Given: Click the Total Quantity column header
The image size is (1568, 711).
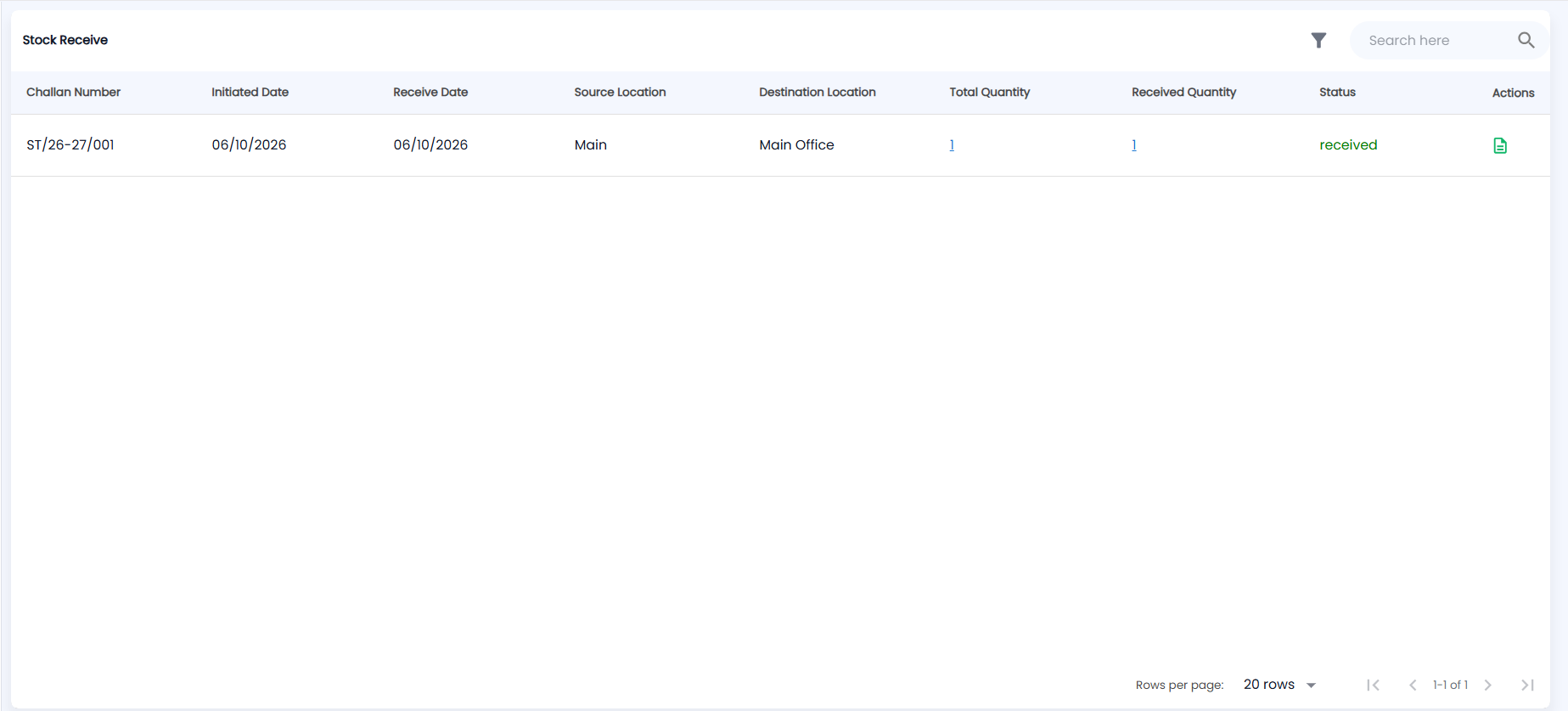Looking at the screenshot, I should pos(990,92).
